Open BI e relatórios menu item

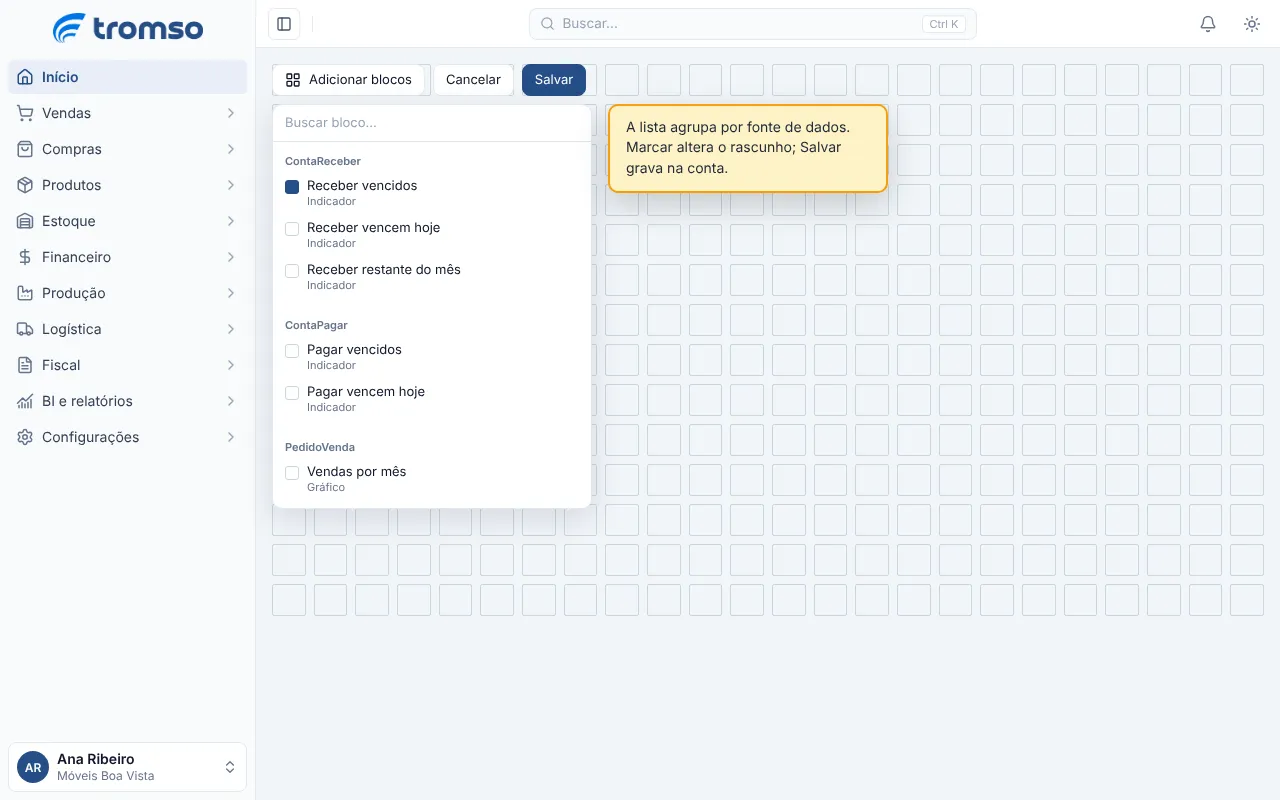128,401
